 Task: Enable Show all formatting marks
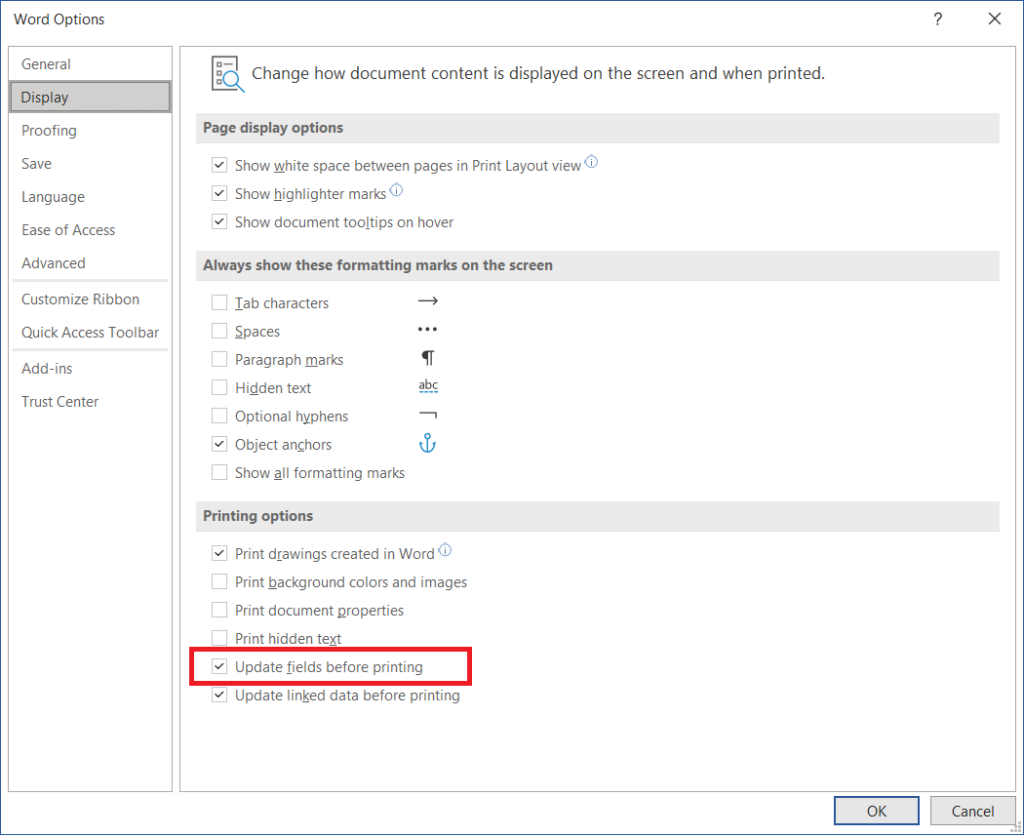pyautogui.click(x=219, y=472)
